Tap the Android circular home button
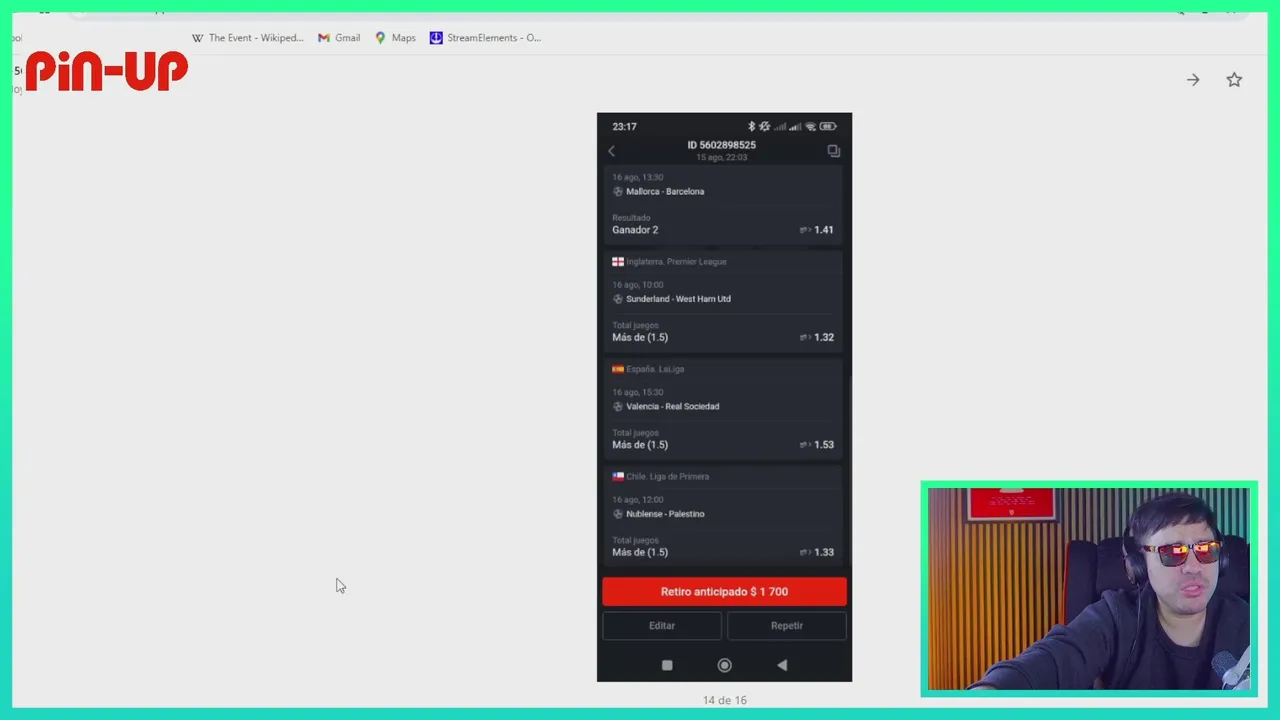The height and width of the screenshot is (720, 1280). tap(724, 666)
